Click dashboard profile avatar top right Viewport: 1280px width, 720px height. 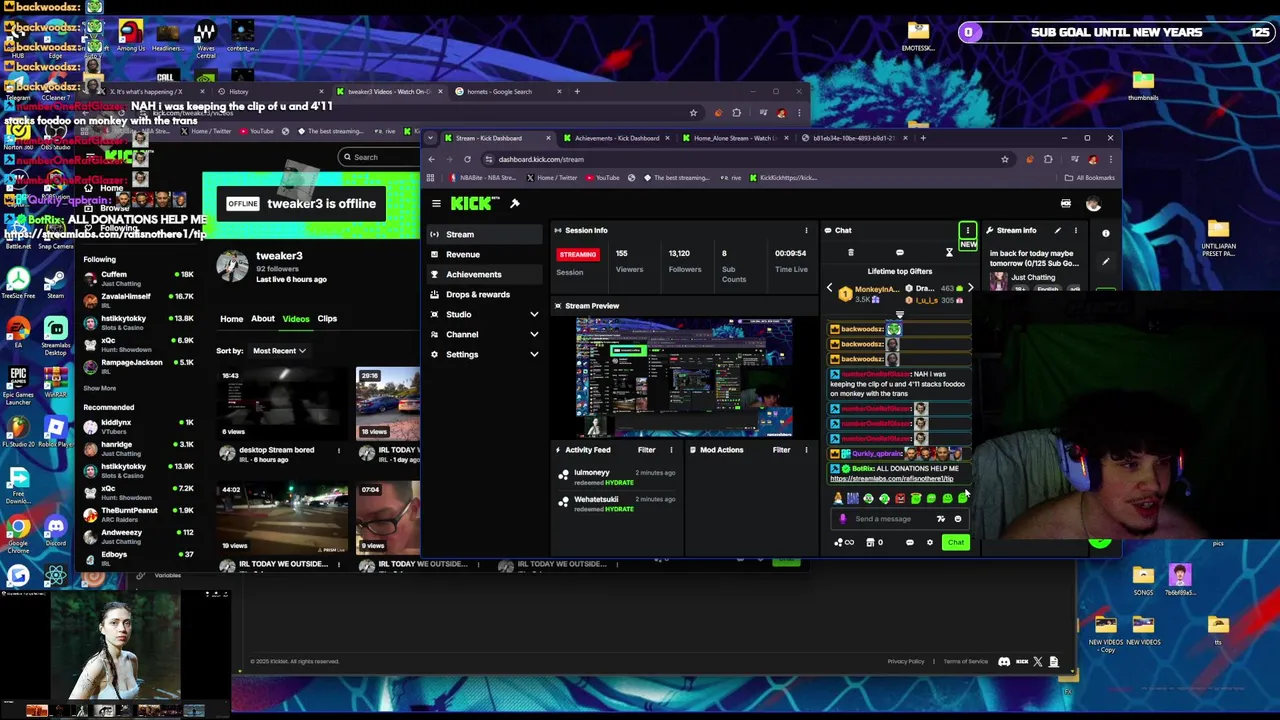coord(1093,204)
